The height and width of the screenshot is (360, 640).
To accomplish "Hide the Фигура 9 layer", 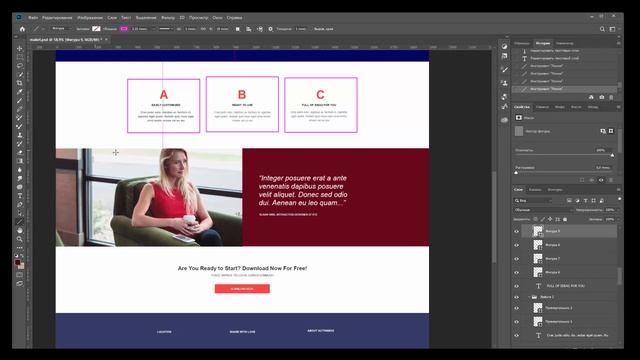I will click(x=516, y=231).
